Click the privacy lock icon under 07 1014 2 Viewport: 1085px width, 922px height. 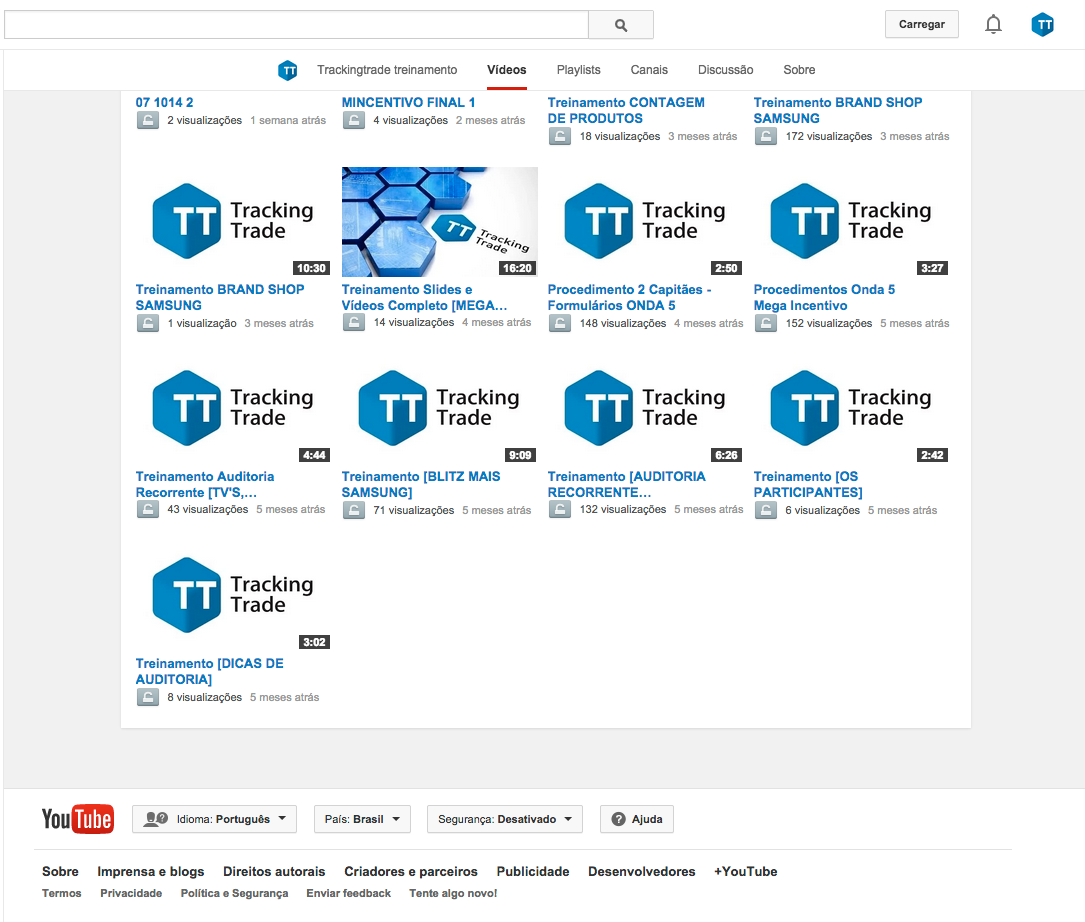(147, 120)
